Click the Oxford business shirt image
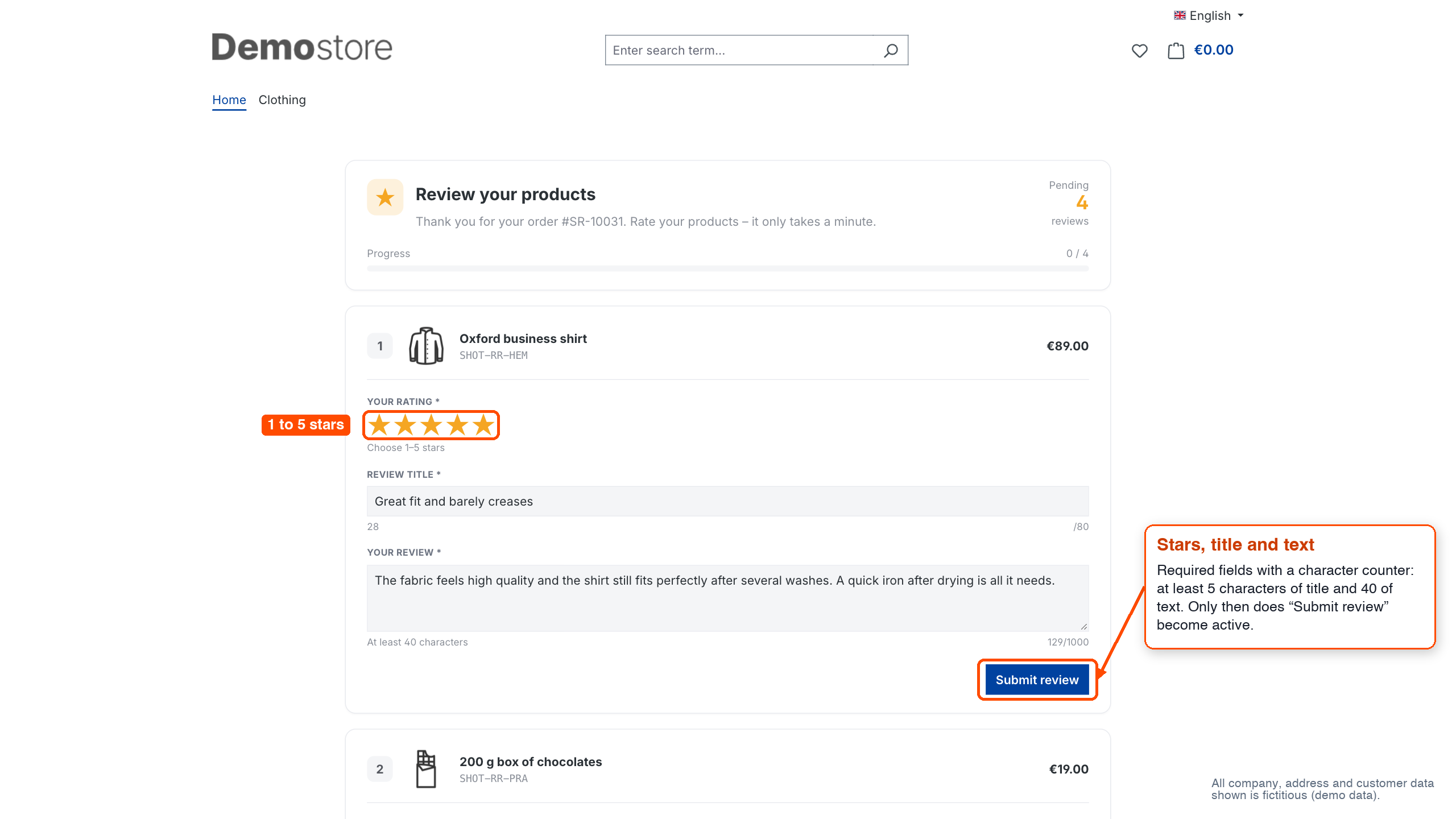1456x819 pixels. [426, 346]
